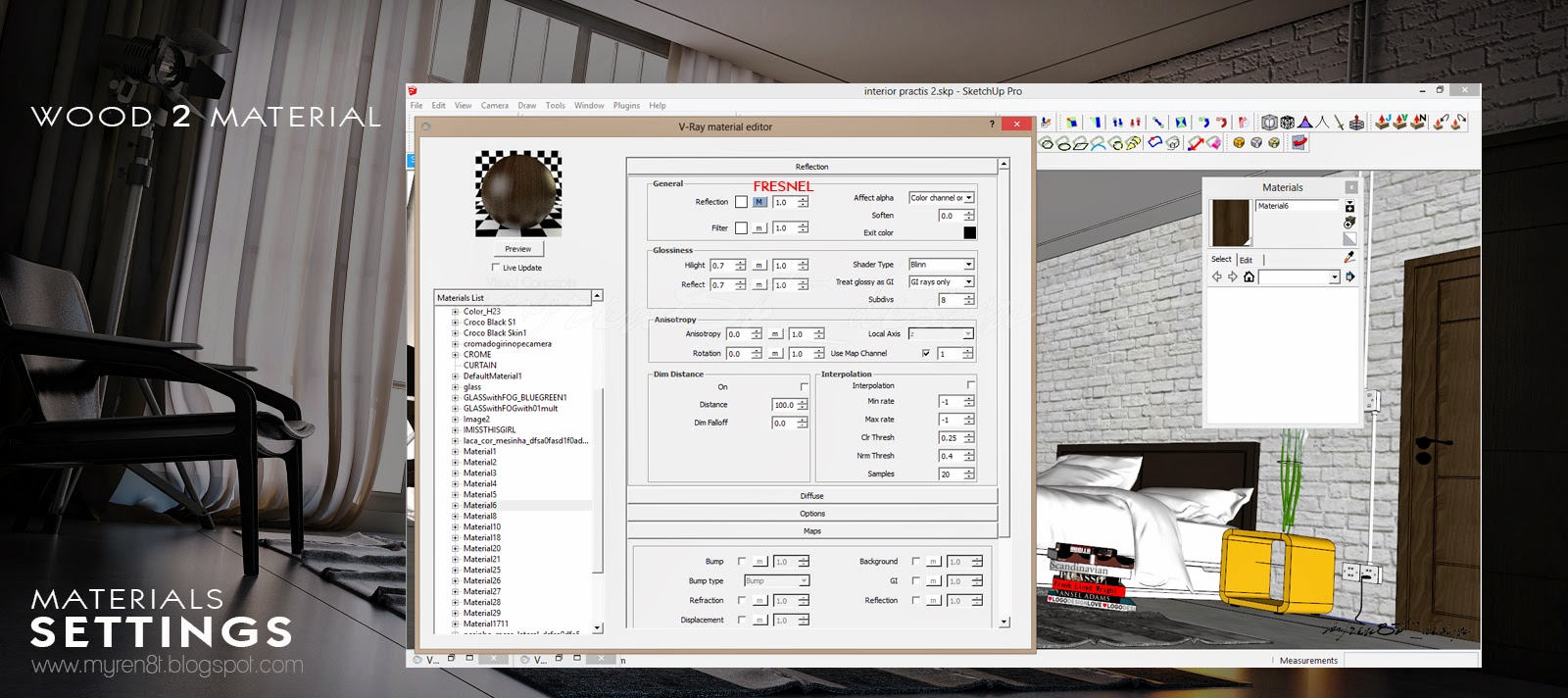Expand the CROME material tree node
The width and height of the screenshot is (1568, 698).
455,355
